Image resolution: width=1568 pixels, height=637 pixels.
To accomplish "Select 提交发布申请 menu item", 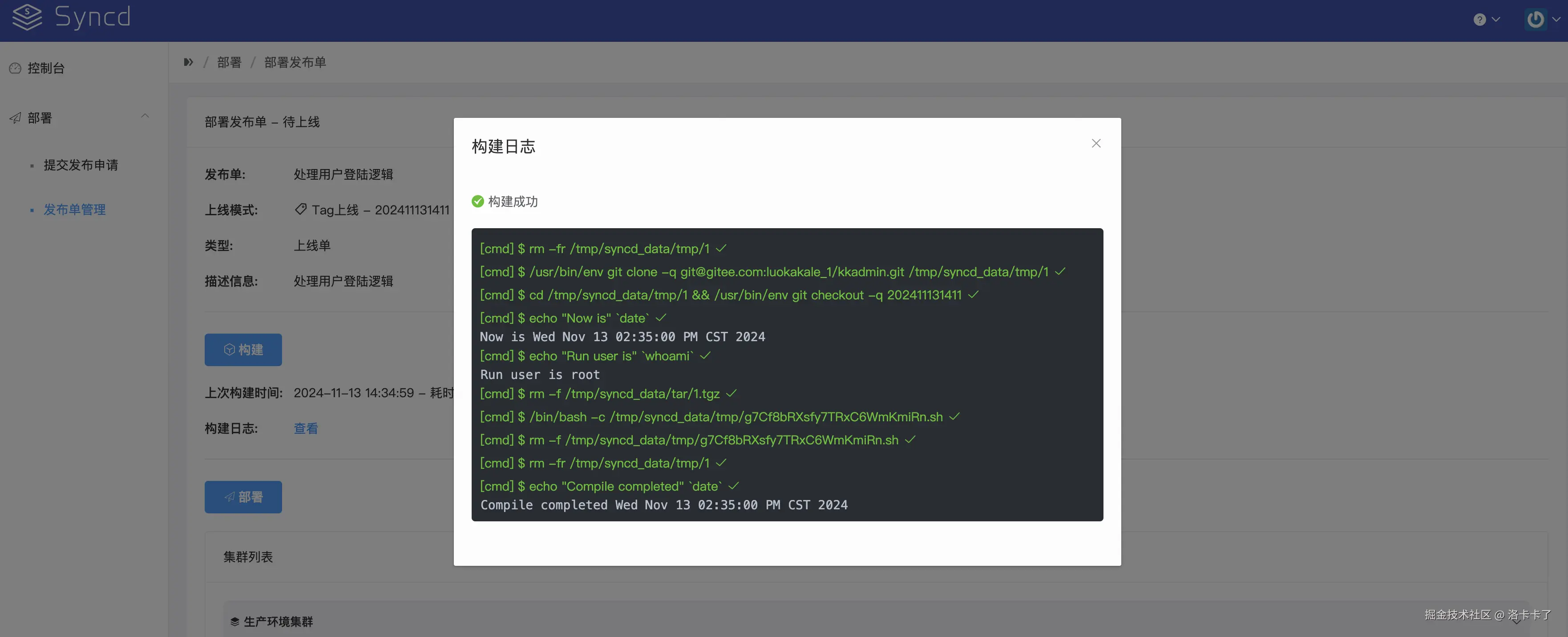I will [x=81, y=165].
